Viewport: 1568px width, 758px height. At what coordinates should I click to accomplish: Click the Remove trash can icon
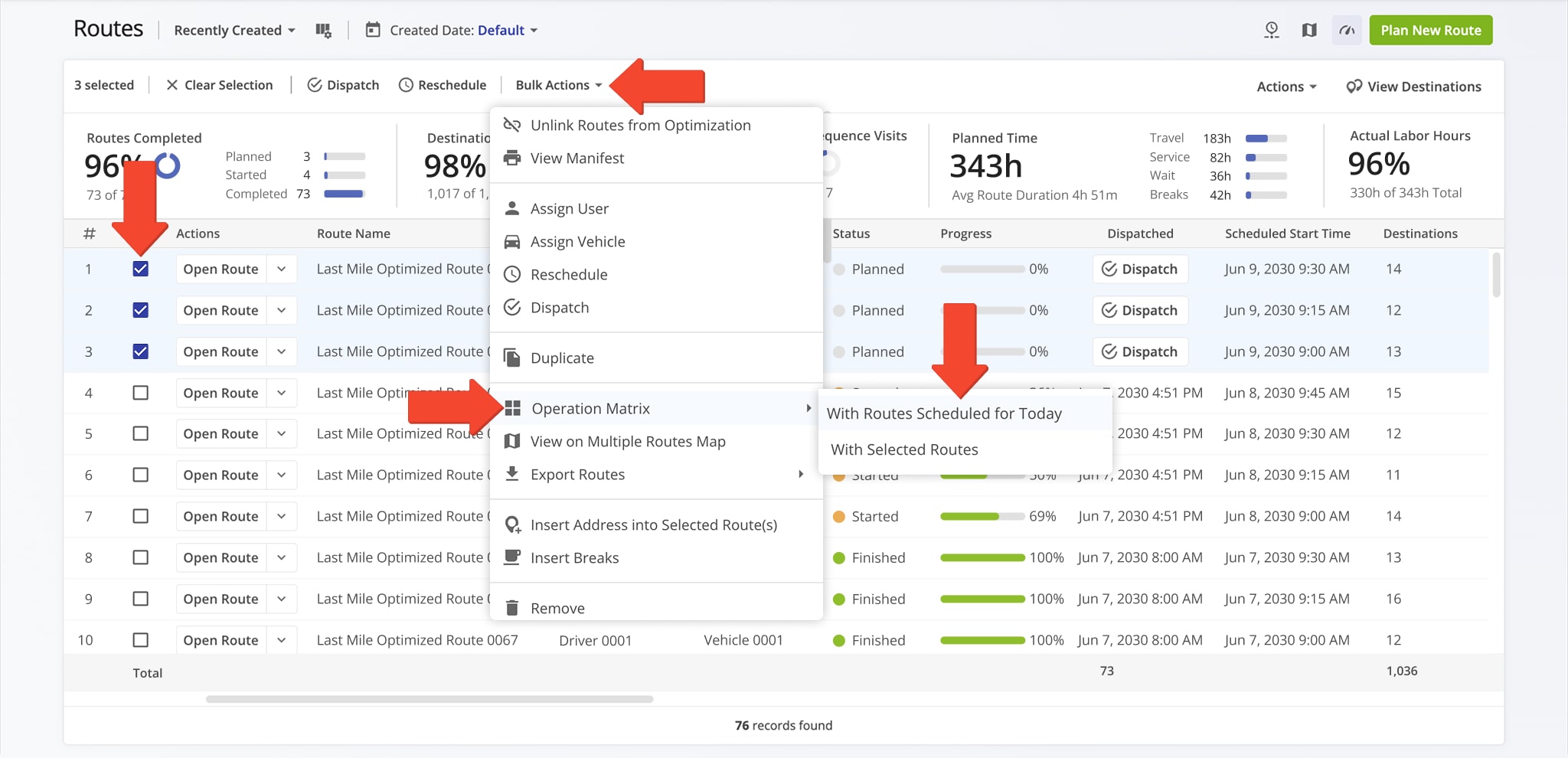coord(512,608)
